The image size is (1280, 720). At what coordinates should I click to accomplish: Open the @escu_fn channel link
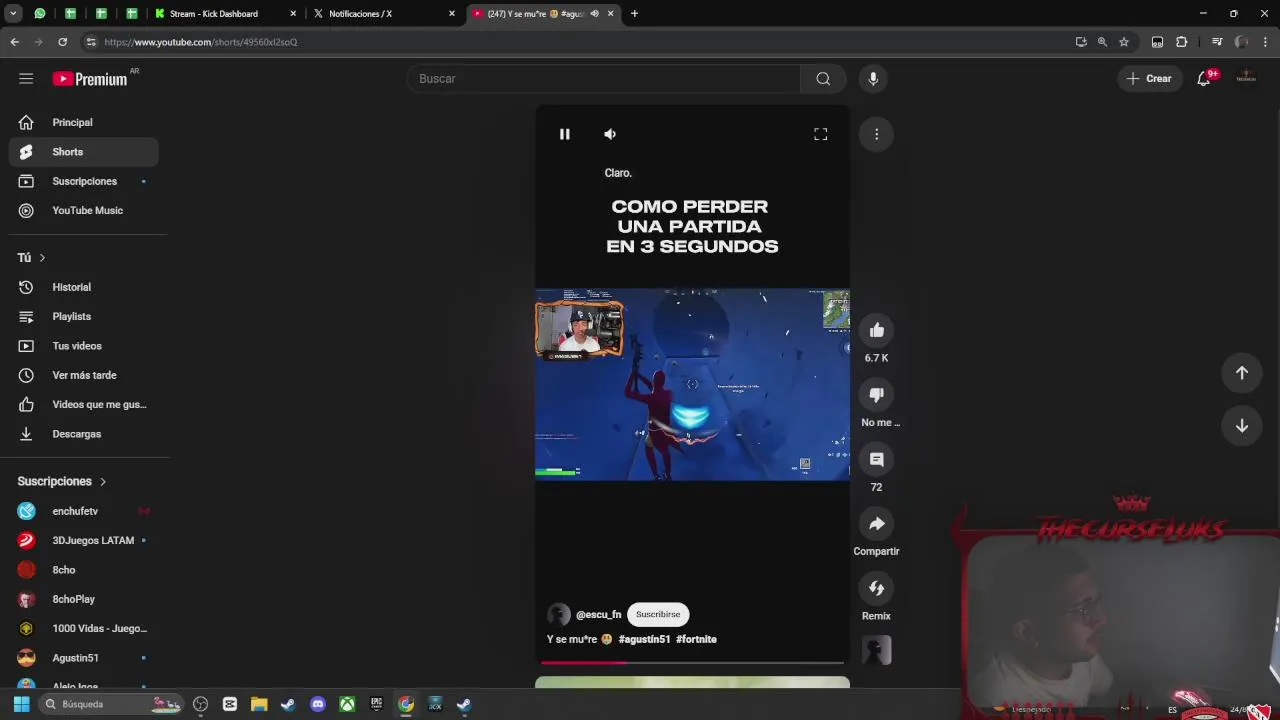coord(598,615)
